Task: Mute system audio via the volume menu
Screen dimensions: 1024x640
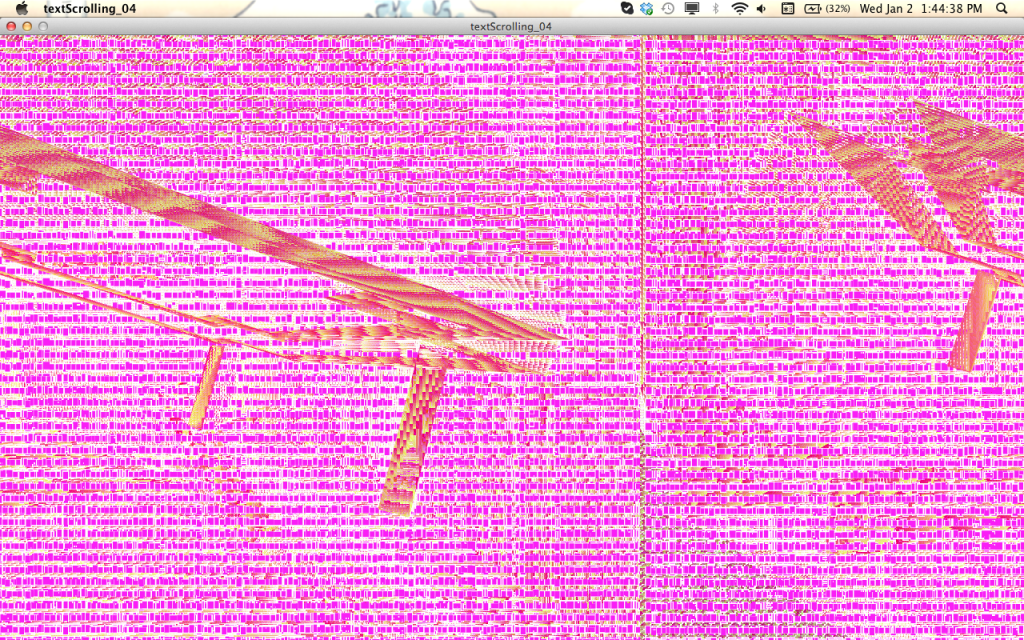Action: pyautogui.click(x=762, y=8)
